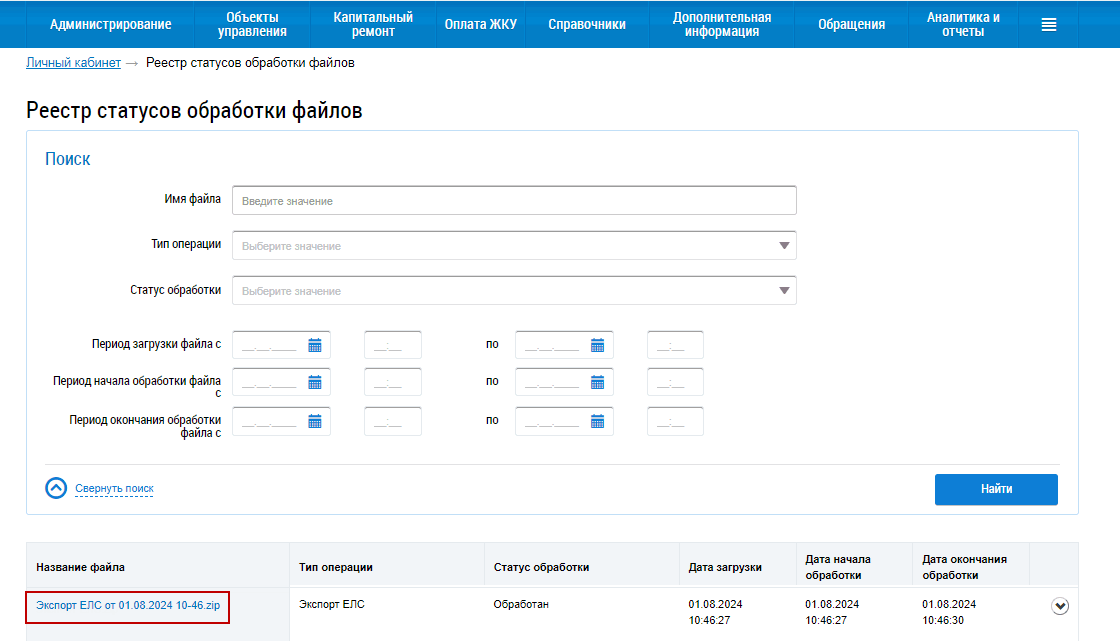Click the Свернуть поиск link
Viewport: 1120px width, 641px height.
(x=114, y=489)
